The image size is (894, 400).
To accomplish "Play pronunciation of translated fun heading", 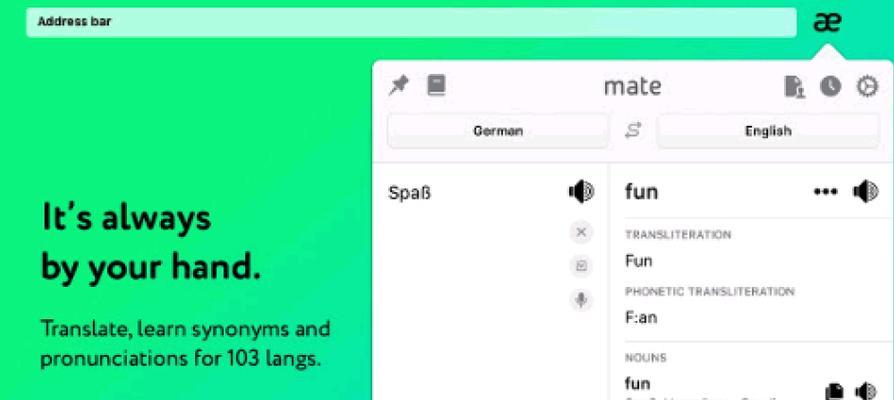I will [865, 191].
